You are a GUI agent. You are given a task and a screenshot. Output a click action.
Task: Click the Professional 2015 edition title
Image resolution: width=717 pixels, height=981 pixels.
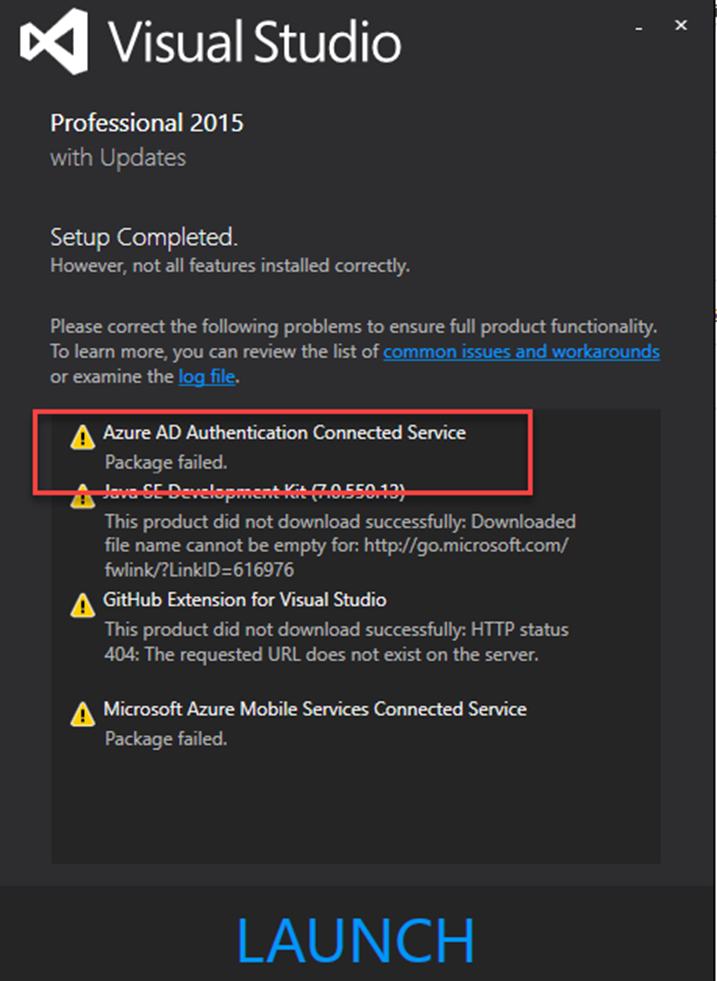(x=147, y=124)
